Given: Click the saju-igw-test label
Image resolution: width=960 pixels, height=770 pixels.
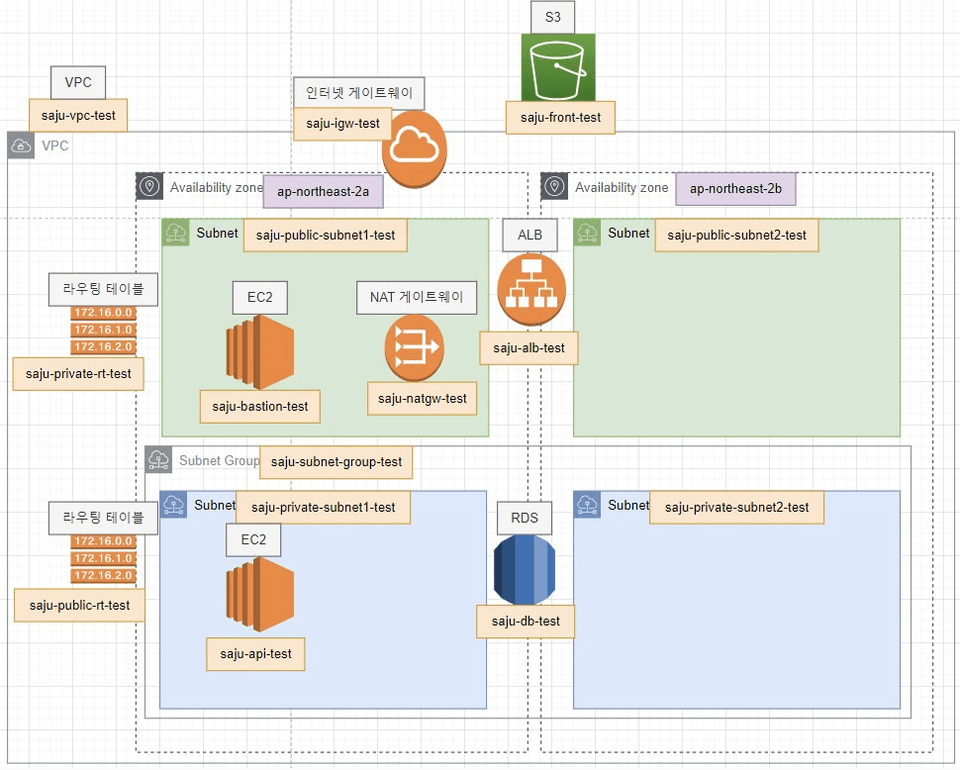Looking at the screenshot, I should [x=343, y=124].
